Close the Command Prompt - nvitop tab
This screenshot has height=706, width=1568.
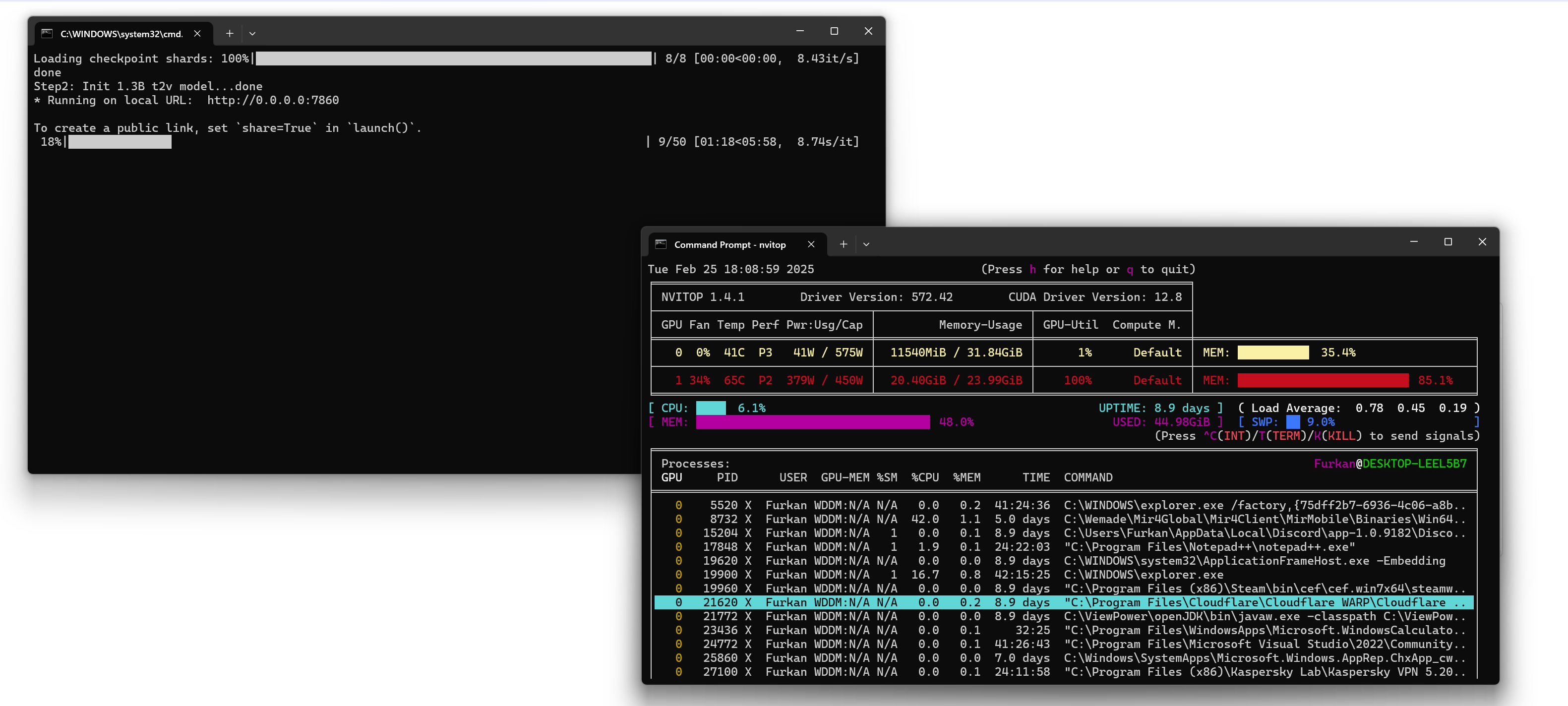pyautogui.click(x=811, y=244)
